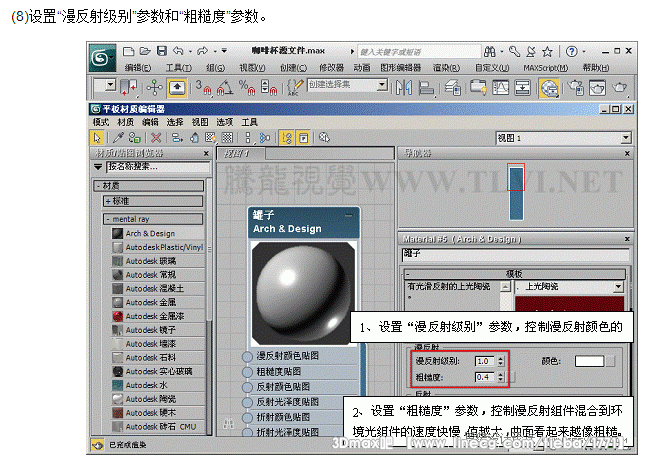Click the Render Production teapot icon
This screenshot has height=460, width=653.
[620, 87]
